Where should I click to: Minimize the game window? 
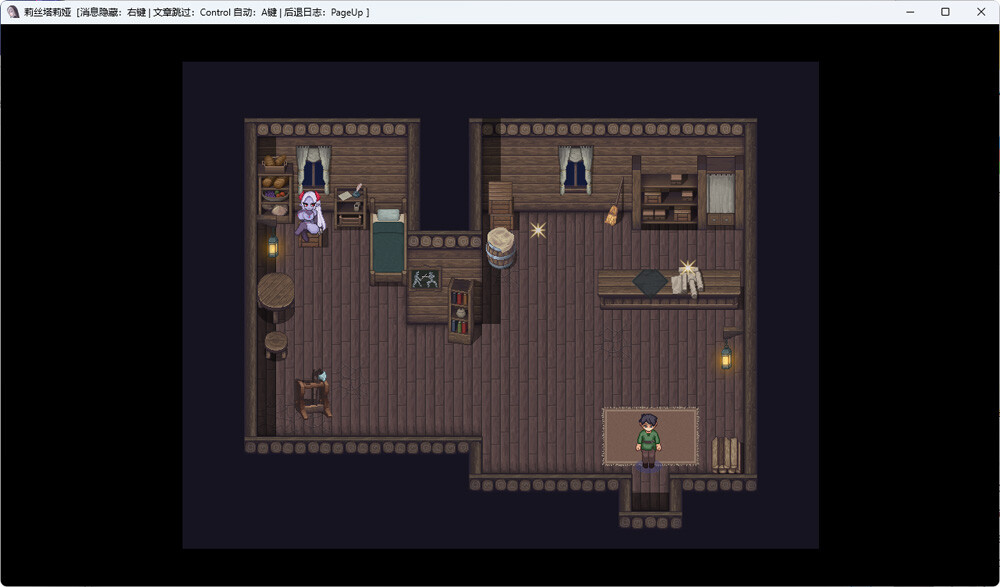(x=910, y=12)
